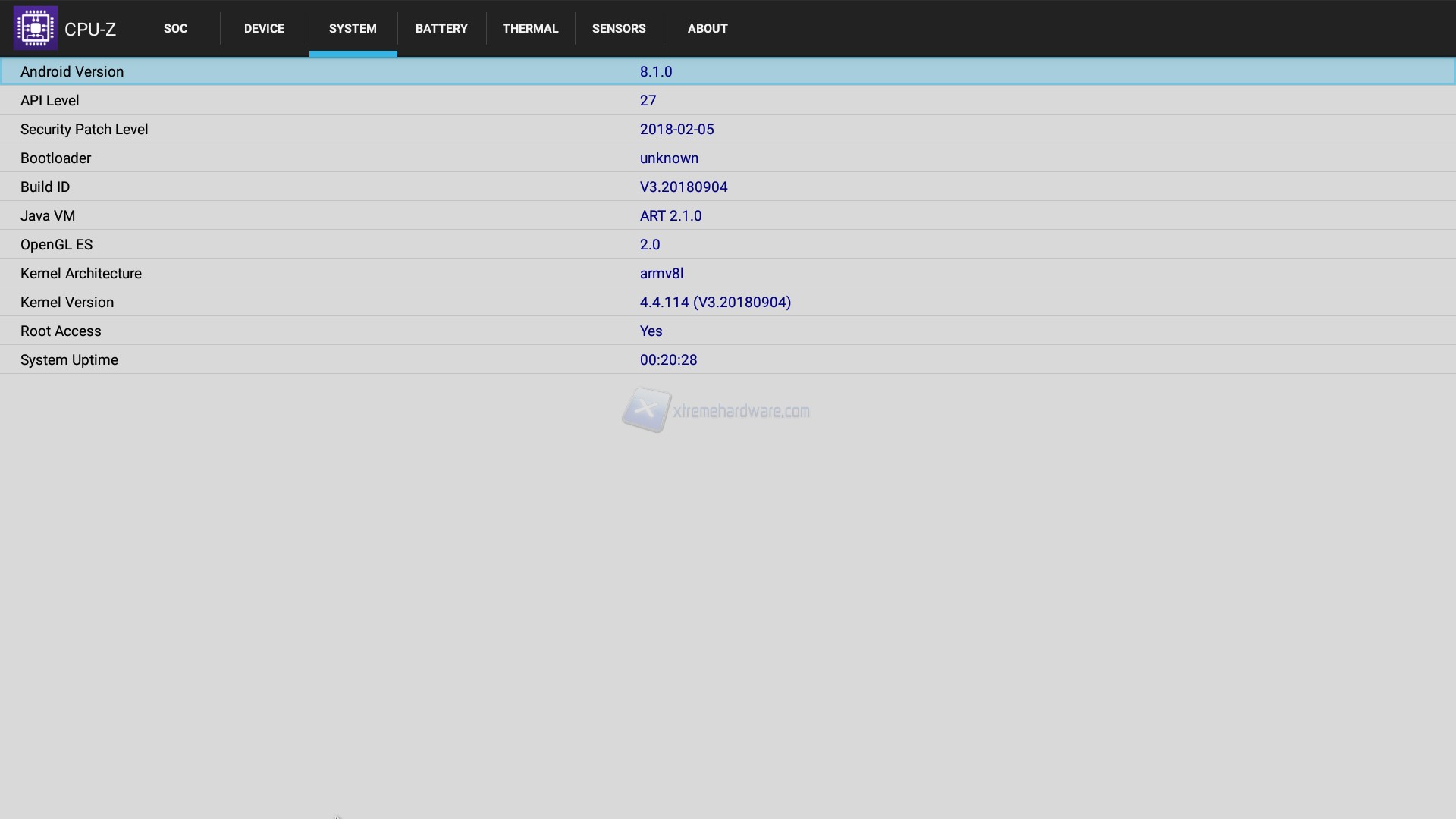This screenshot has width=1456, height=819.
Task: Select the Kernel Version row
Action: pyautogui.click(x=728, y=302)
